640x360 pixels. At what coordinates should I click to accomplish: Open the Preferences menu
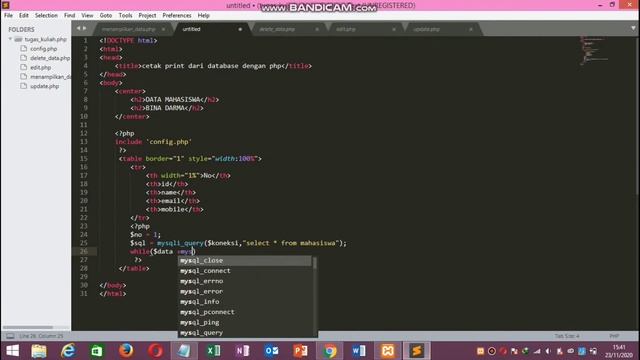click(177, 15)
